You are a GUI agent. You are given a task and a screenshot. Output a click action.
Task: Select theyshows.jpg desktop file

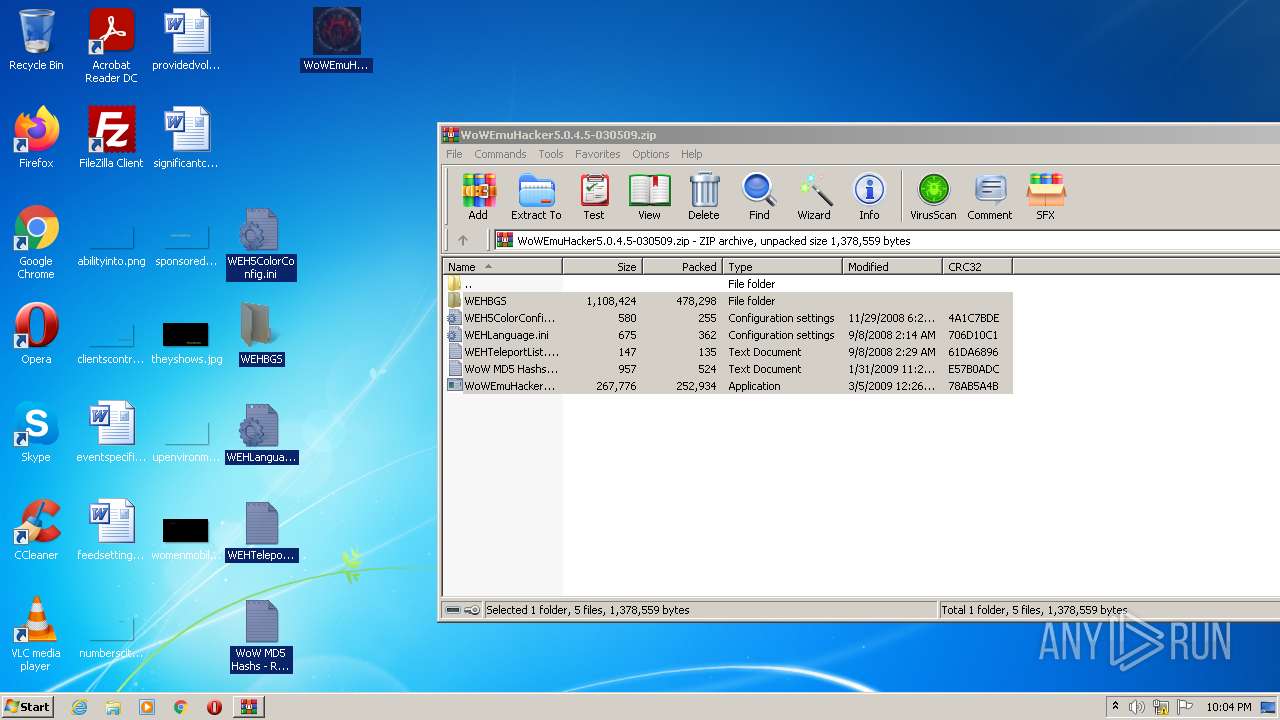click(x=186, y=342)
